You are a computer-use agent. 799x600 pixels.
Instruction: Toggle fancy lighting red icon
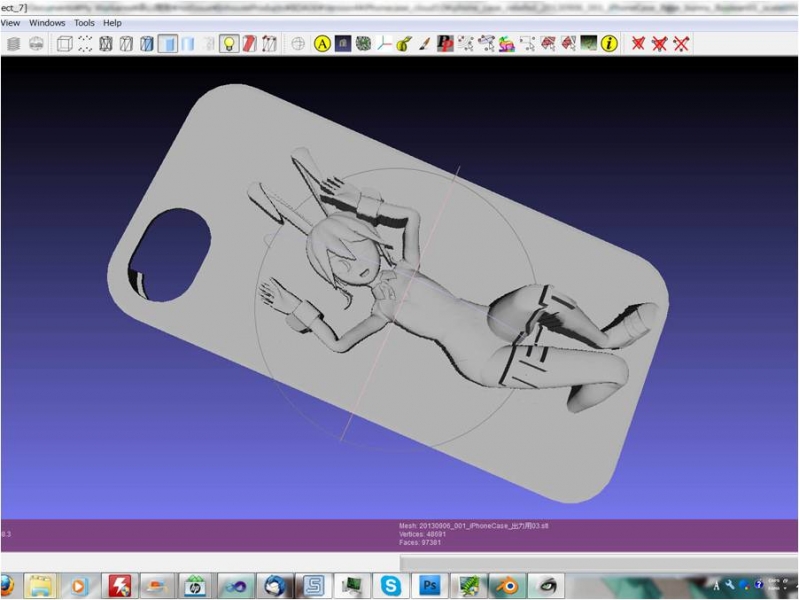click(x=249, y=44)
